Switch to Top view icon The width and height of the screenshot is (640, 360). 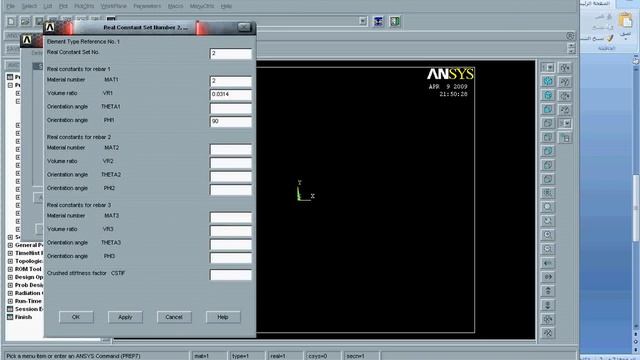[x=548, y=137]
